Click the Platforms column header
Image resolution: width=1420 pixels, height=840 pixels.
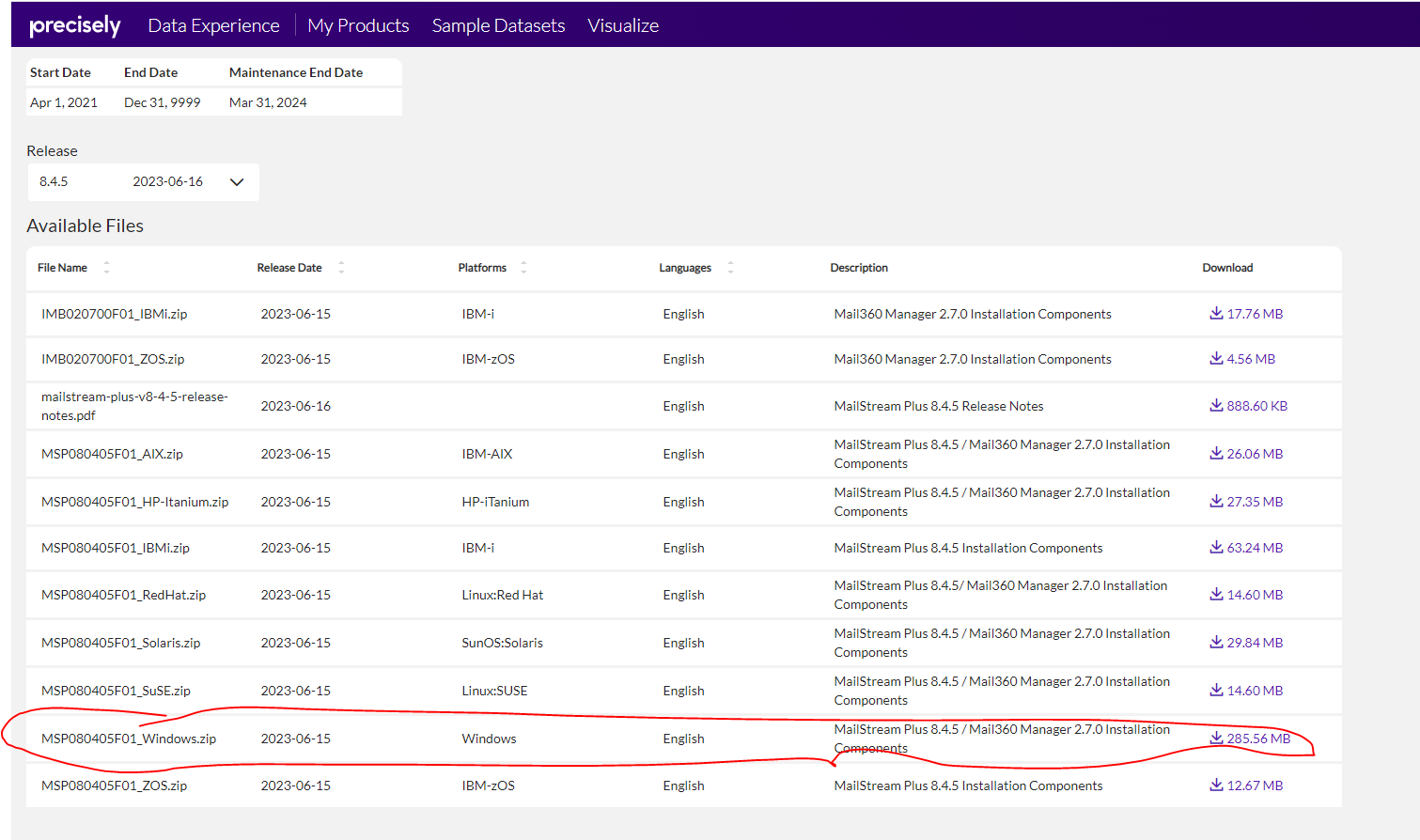click(482, 268)
